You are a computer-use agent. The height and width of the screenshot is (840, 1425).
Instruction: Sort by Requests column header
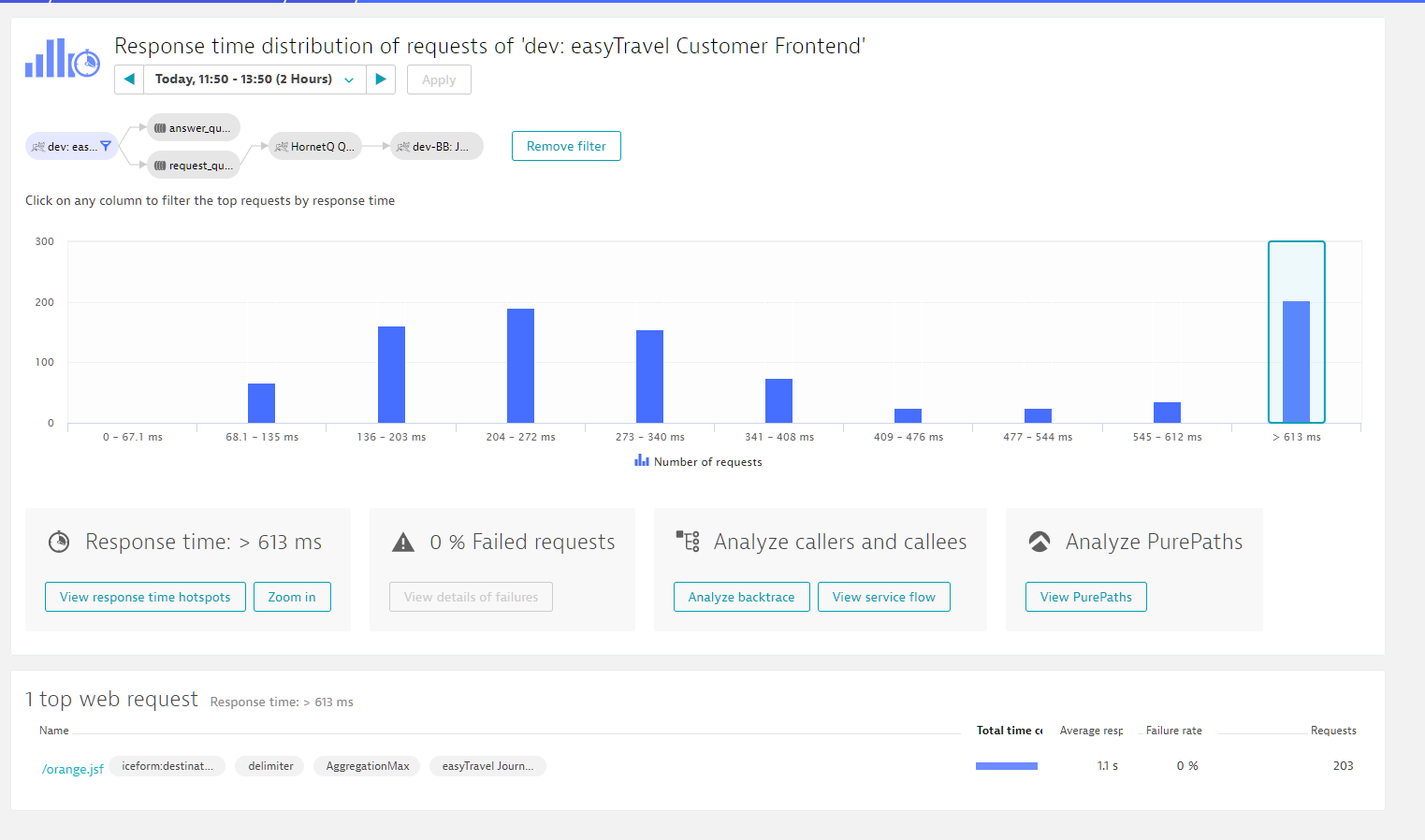coord(1333,731)
